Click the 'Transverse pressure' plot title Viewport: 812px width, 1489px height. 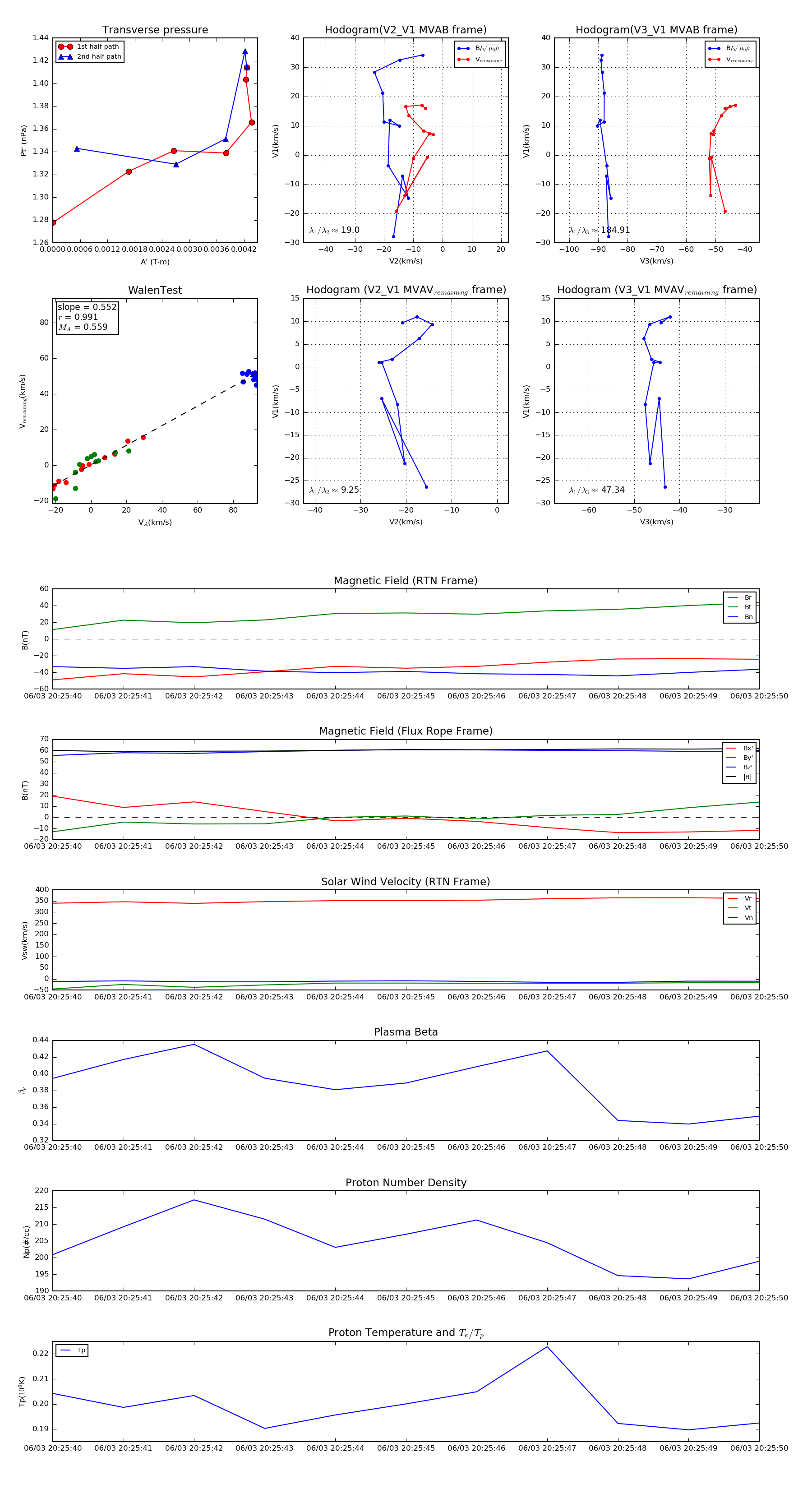(x=155, y=30)
